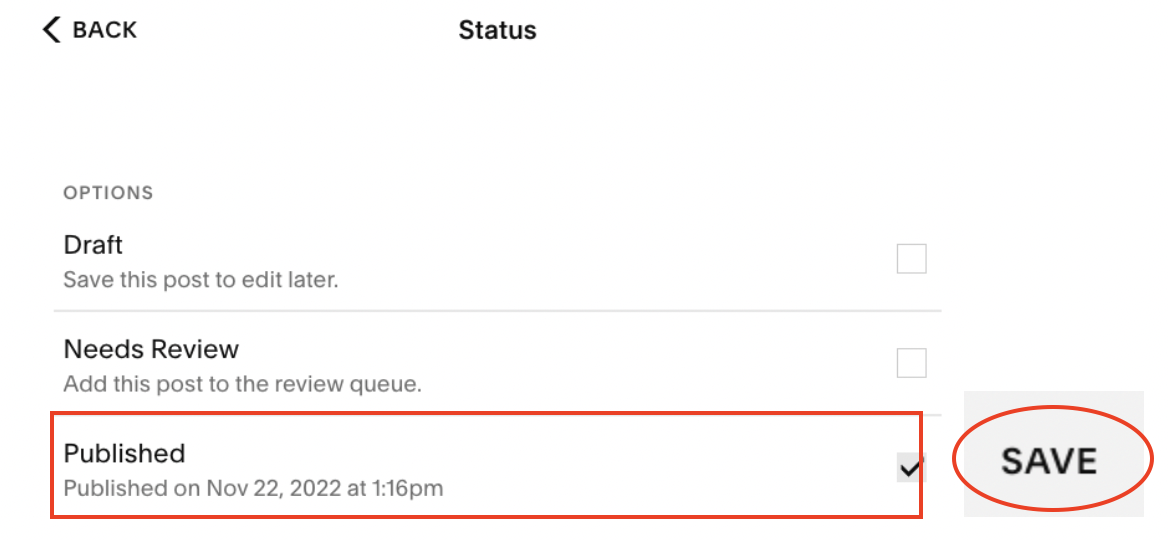Click the word "Review" in Needs Review
This screenshot has height=540, width=1168.
[x=194, y=349]
